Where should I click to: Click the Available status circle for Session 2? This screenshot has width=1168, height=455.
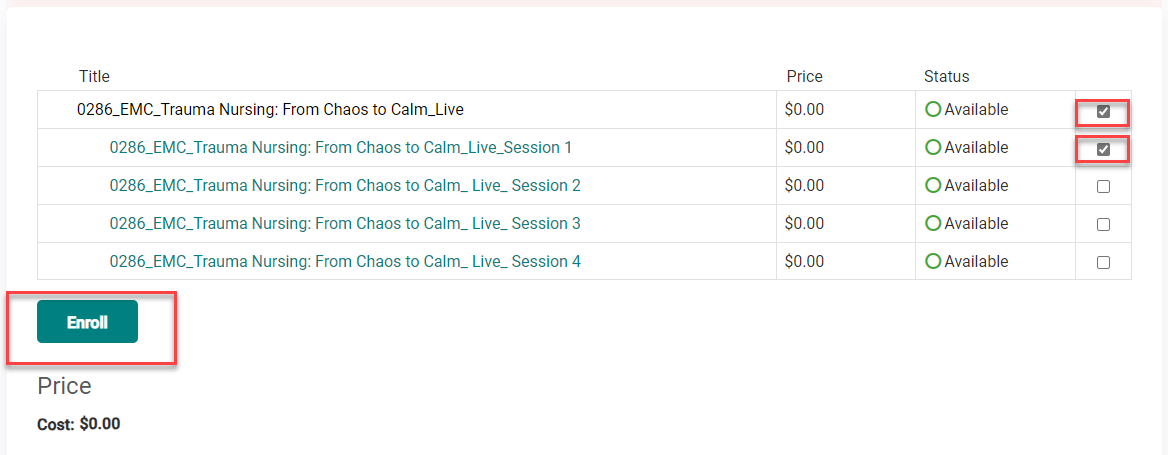933,186
